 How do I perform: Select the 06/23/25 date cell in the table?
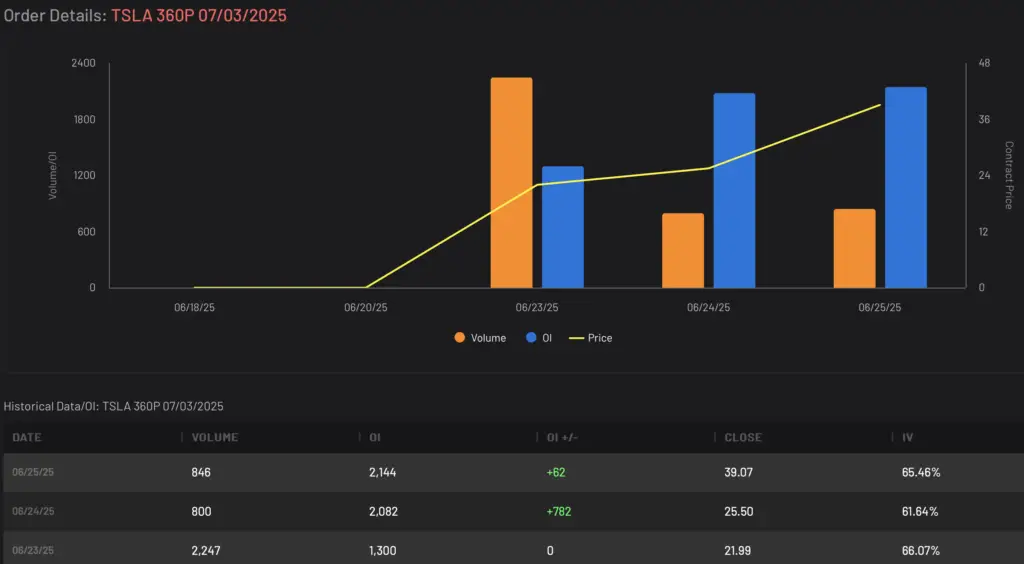33,550
